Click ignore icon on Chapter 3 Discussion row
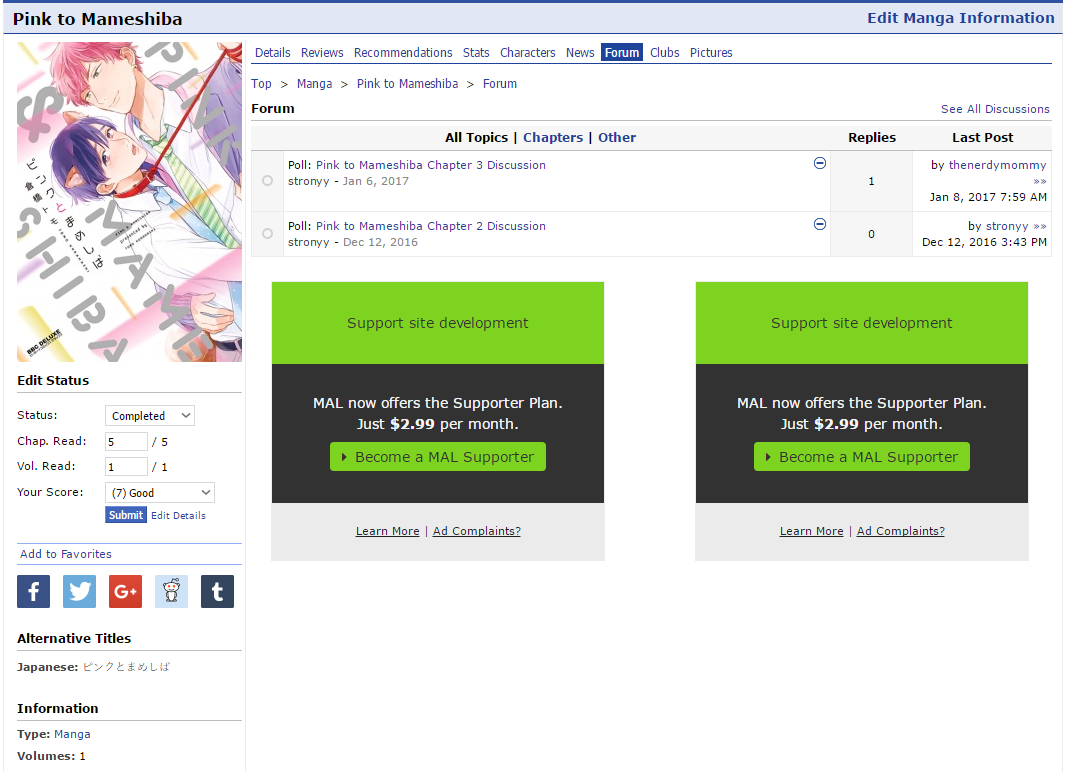Image resolution: width=1068 pixels, height=772 pixels. pos(820,163)
